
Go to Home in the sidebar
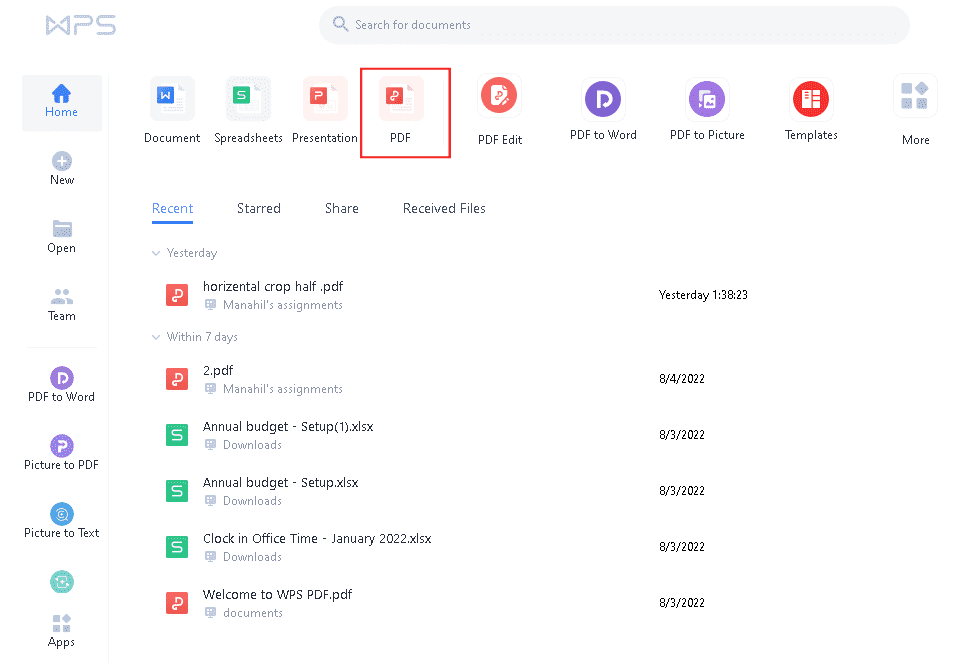[61, 102]
